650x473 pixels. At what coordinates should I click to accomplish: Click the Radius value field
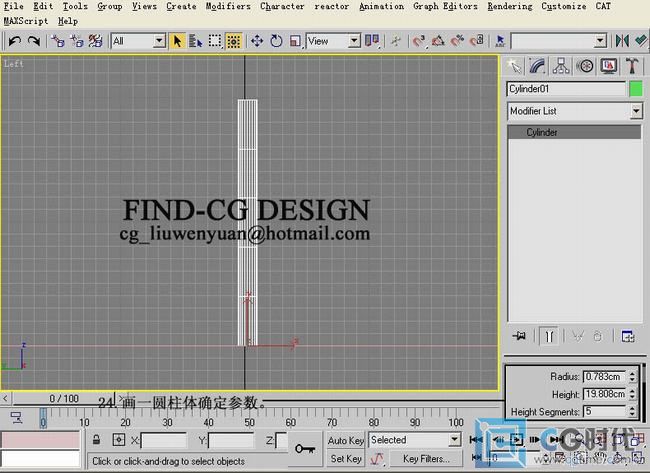(x=604, y=376)
